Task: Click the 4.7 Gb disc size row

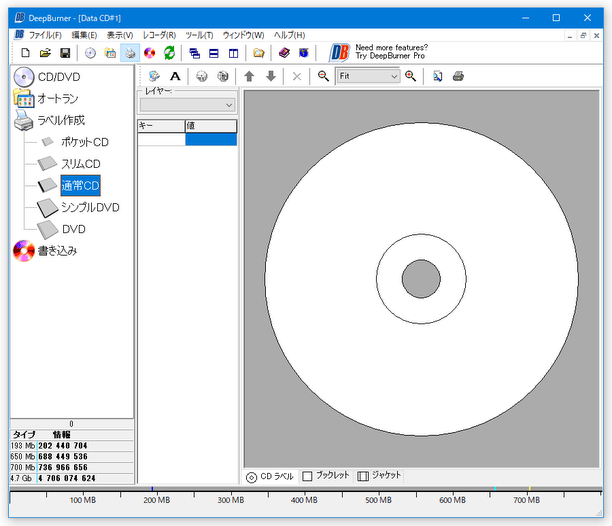Action: coord(71,478)
